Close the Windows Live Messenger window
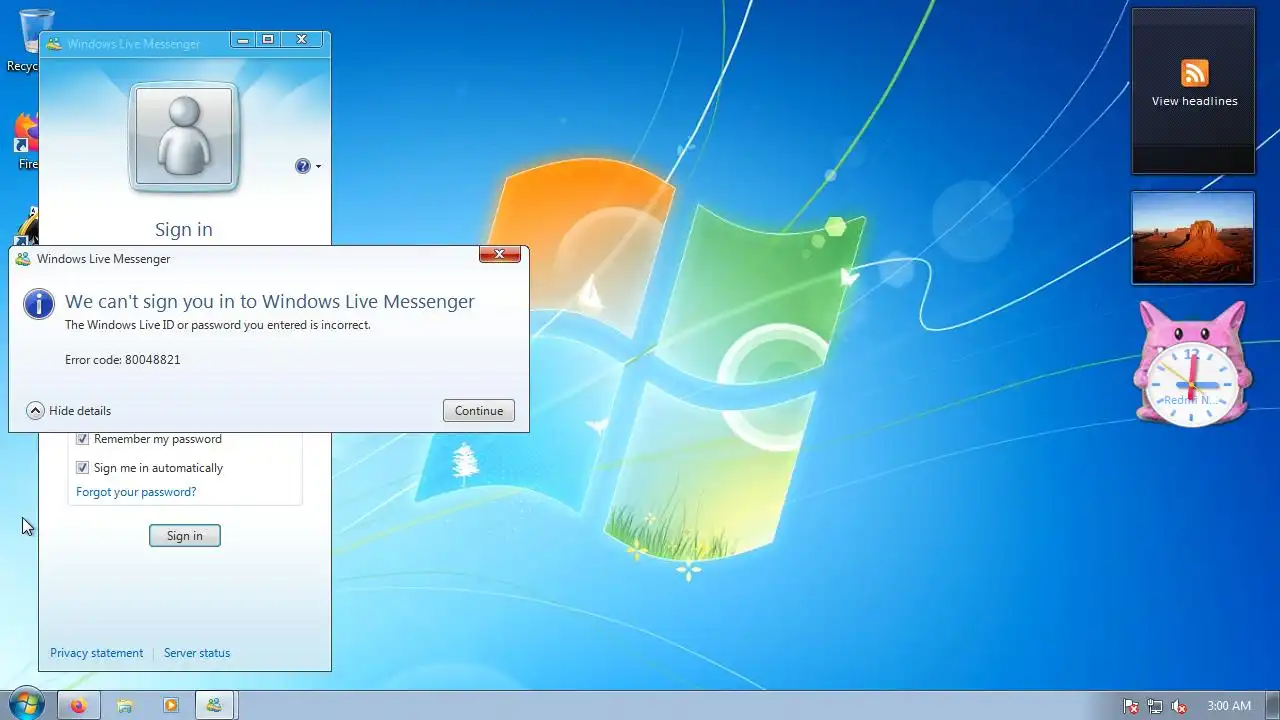The width and height of the screenshot is (1280, 720). (x=301, y=40)
